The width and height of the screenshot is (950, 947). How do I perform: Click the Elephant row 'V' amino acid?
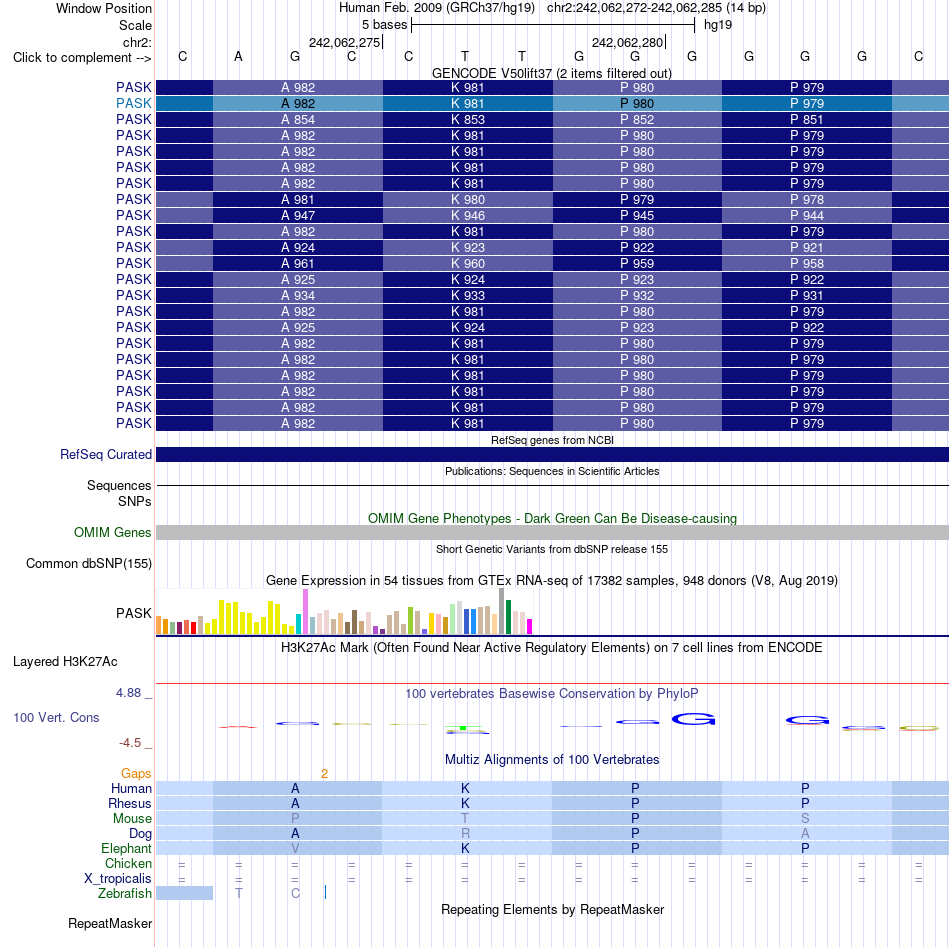[295, 848]
